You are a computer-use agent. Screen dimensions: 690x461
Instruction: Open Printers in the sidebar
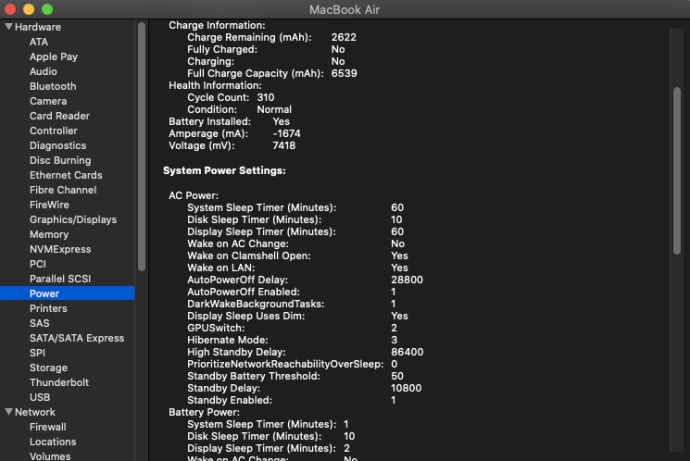pyautogui.click(x=48, y=308)
